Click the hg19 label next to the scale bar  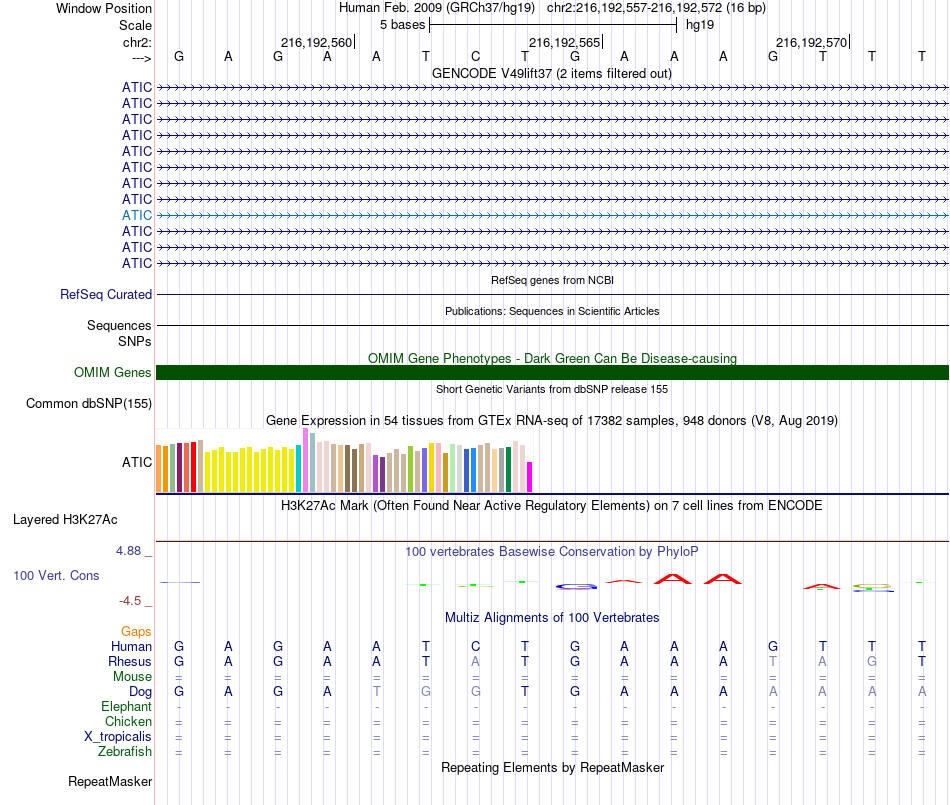700,25
